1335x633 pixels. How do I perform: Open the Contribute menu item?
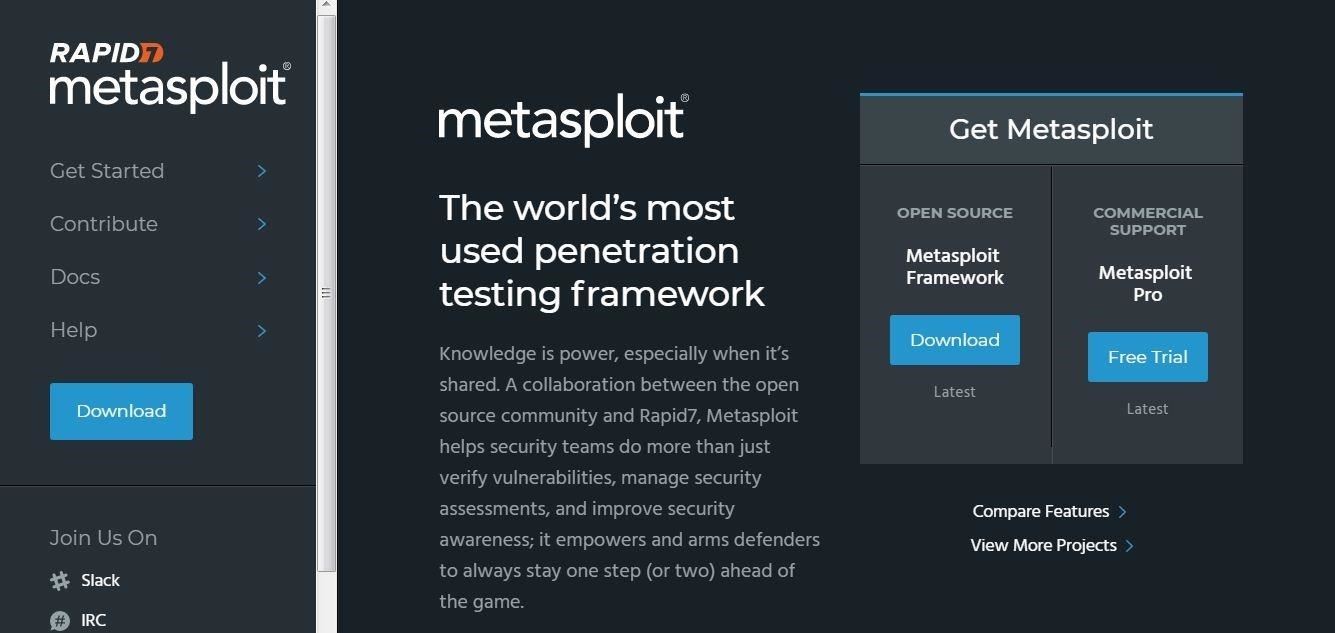tap(104, 224)
